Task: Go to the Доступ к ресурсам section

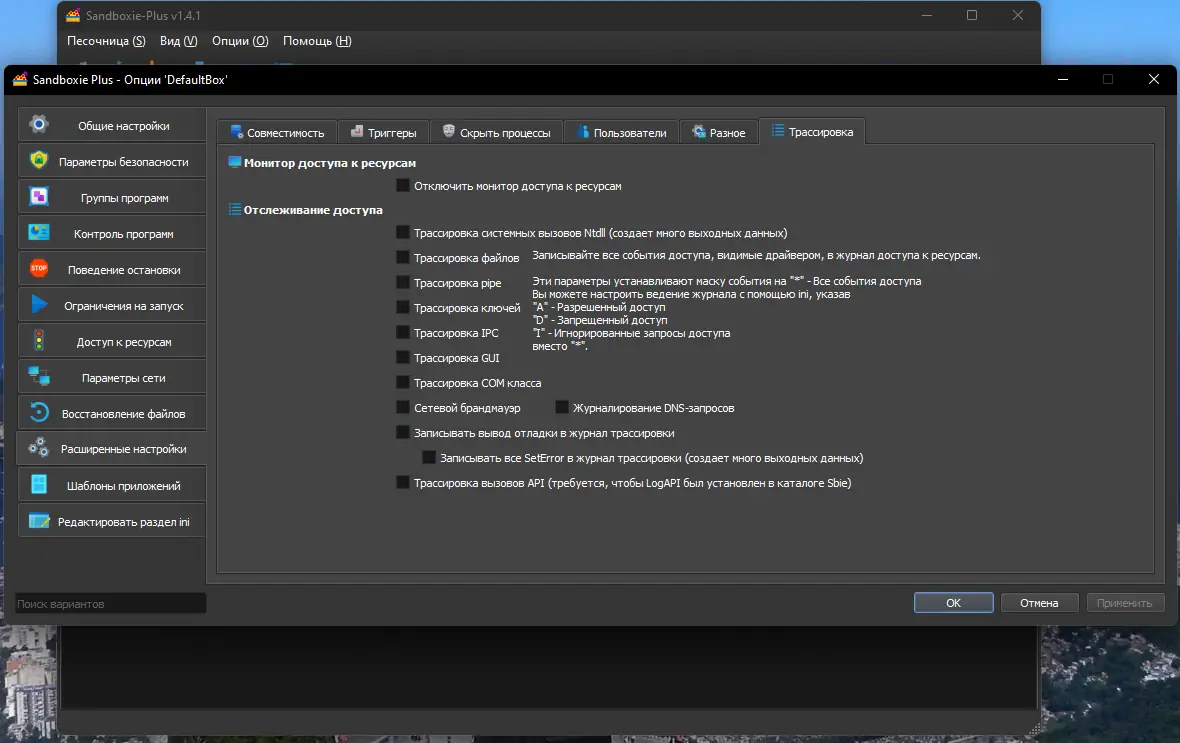Action: 112,341
